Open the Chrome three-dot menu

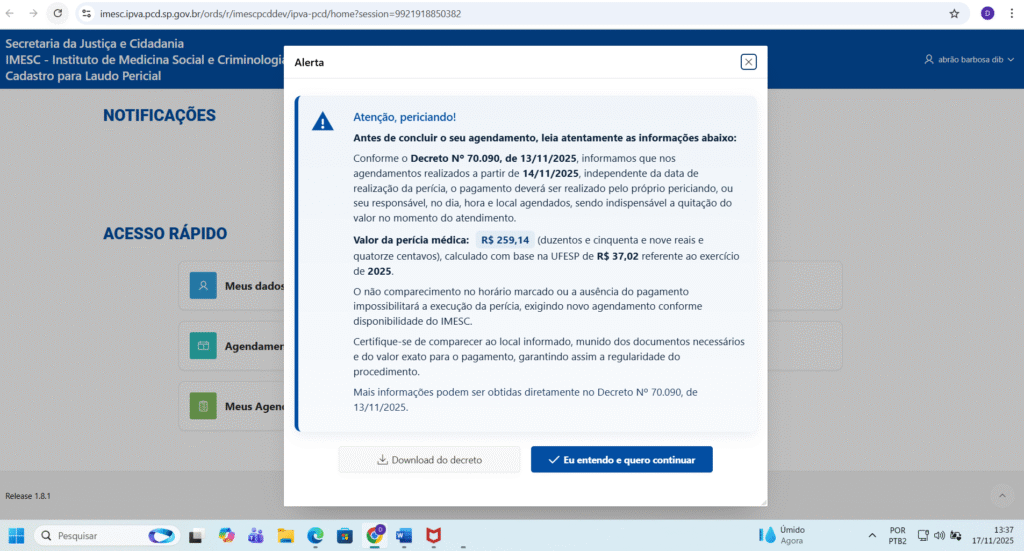(x=1010, y=14)
